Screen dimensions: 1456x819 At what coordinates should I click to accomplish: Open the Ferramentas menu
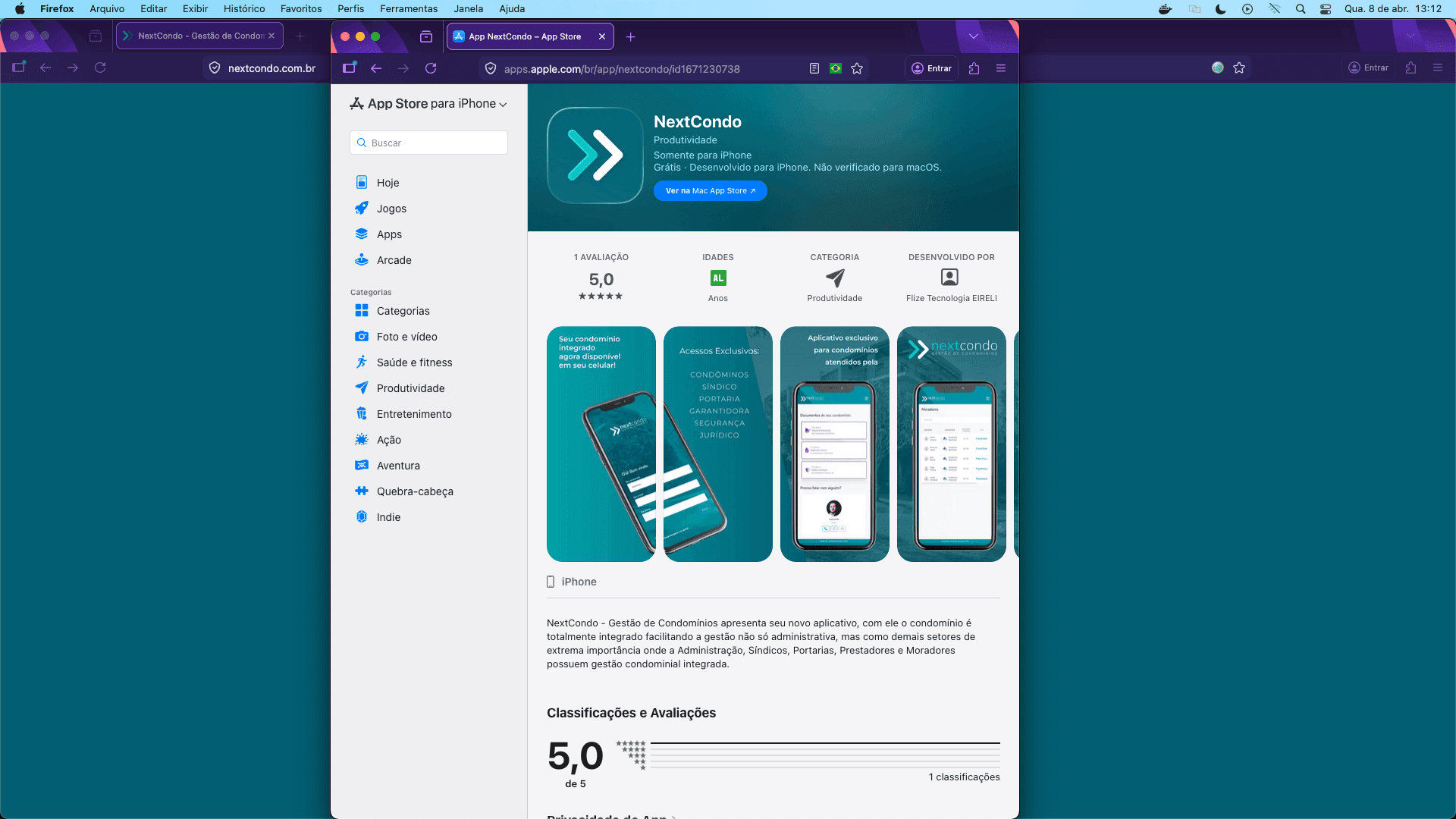(x=409, y=9)
